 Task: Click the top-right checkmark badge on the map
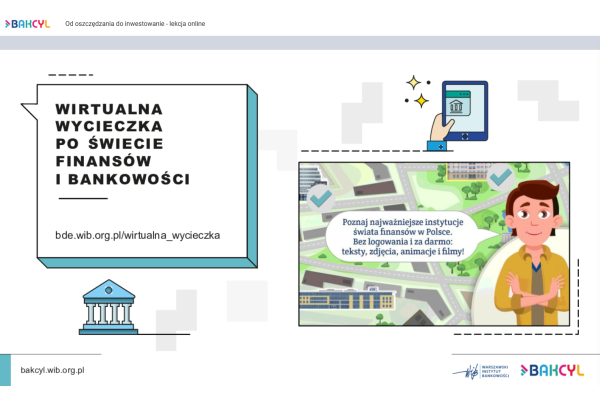(499, 177)
